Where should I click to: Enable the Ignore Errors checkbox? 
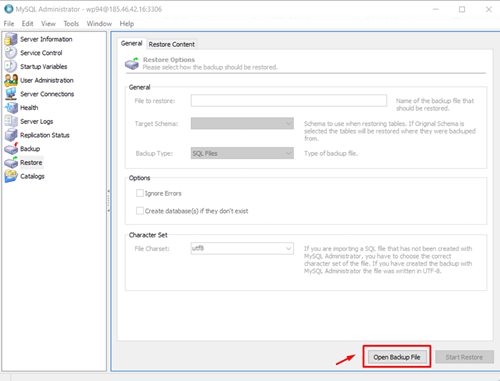point(140,193)
